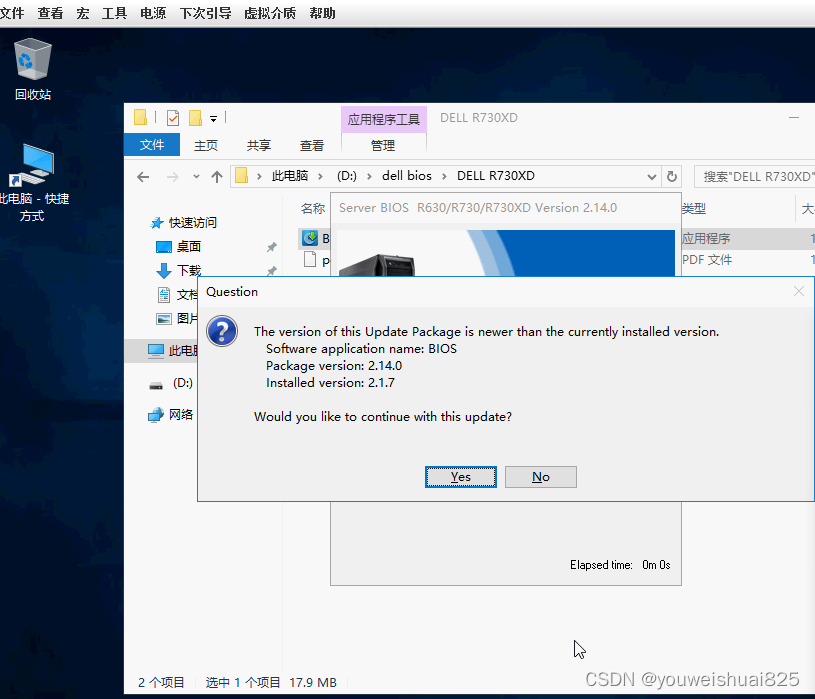Click the PDF 文件 type cell

point(707,259)
